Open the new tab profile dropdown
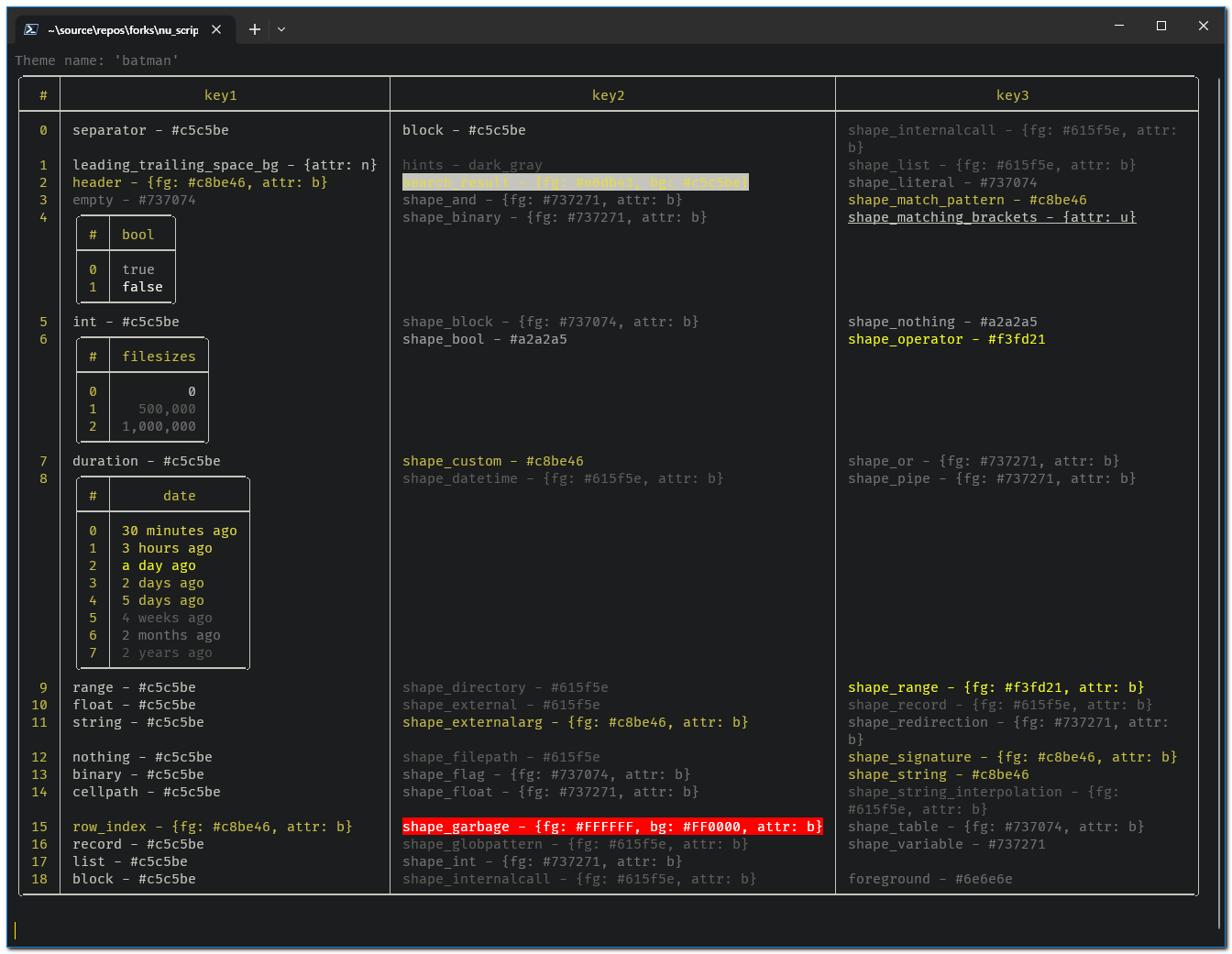This screenshot has height=954, width=1232. tap(281, 29)
